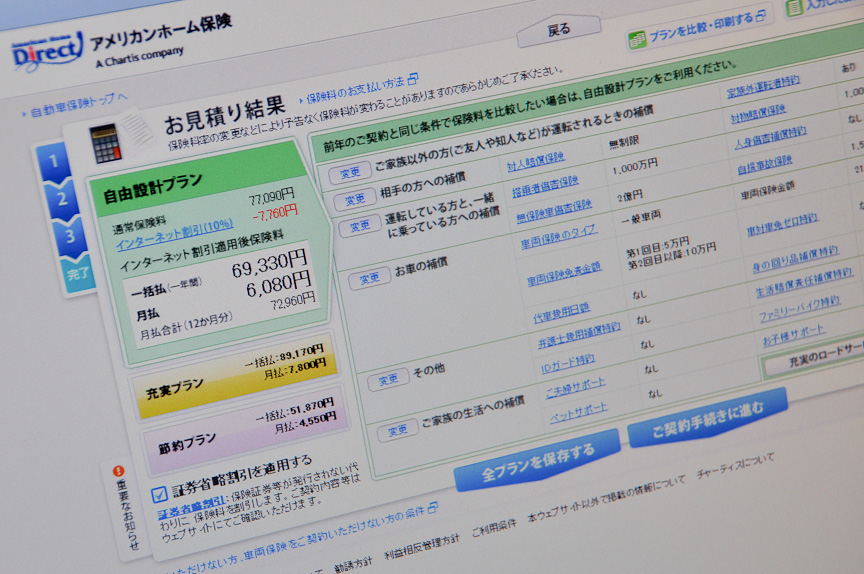Toggle the 証券省略割引を適用する checkbox
Screen dimensions: 864x574
pyautogui.click(x=159, y=494)
